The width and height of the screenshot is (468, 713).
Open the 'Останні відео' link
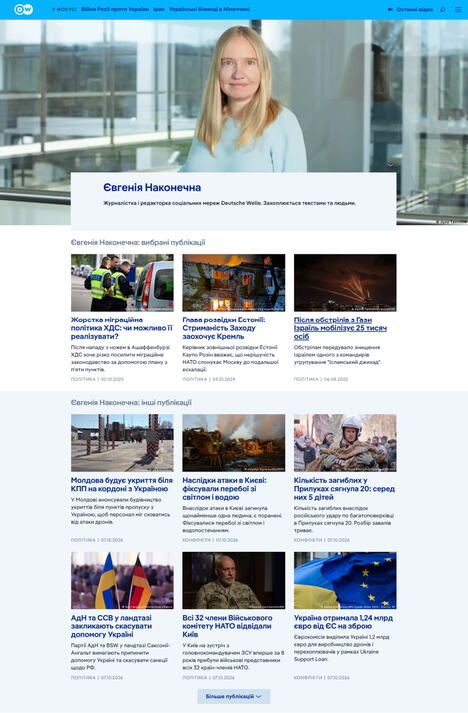tap(411, 10)
